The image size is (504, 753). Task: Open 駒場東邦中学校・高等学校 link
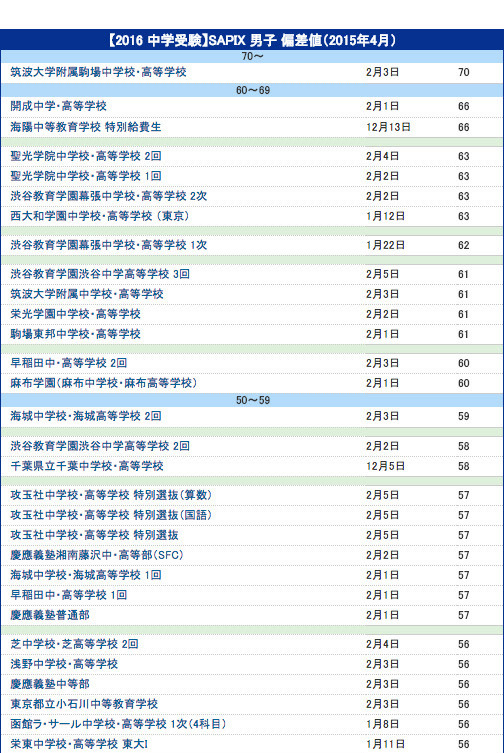pyautogui.click(x=75, y=334)
